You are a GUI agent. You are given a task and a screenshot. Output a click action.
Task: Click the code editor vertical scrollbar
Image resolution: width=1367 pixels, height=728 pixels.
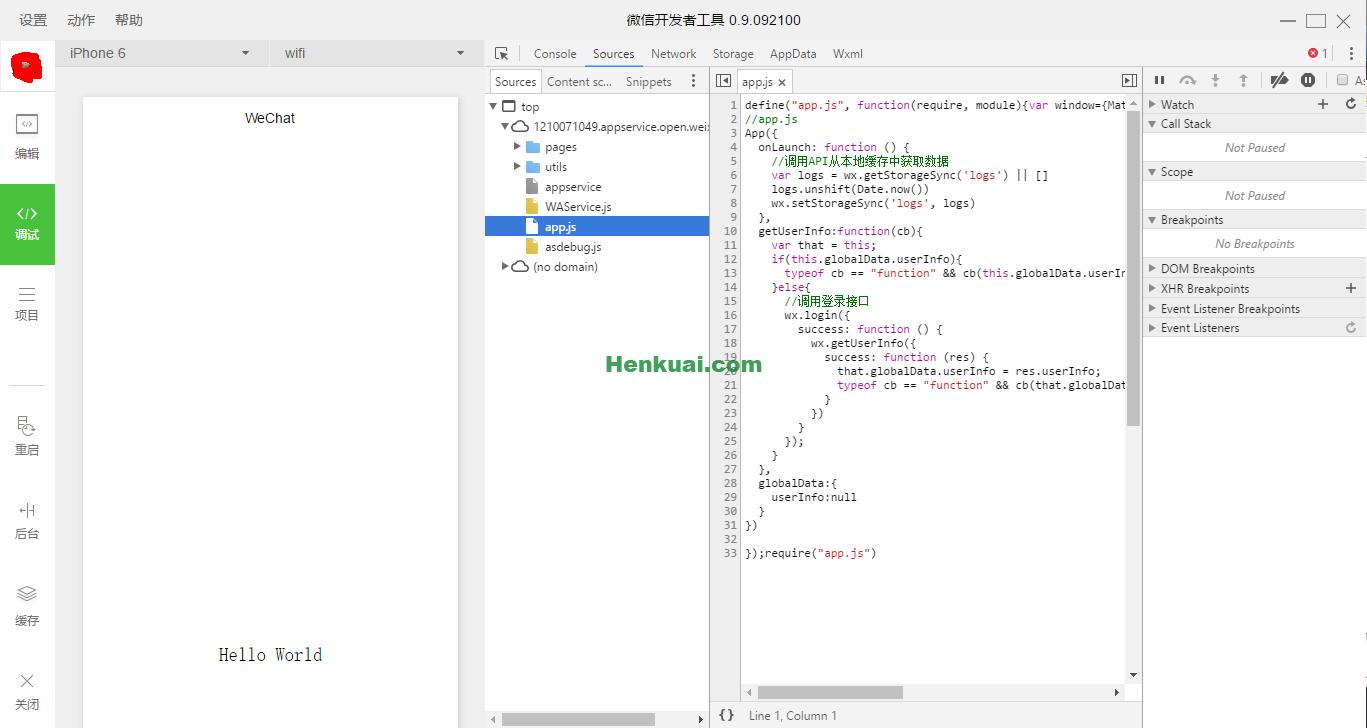[1133, 268]
